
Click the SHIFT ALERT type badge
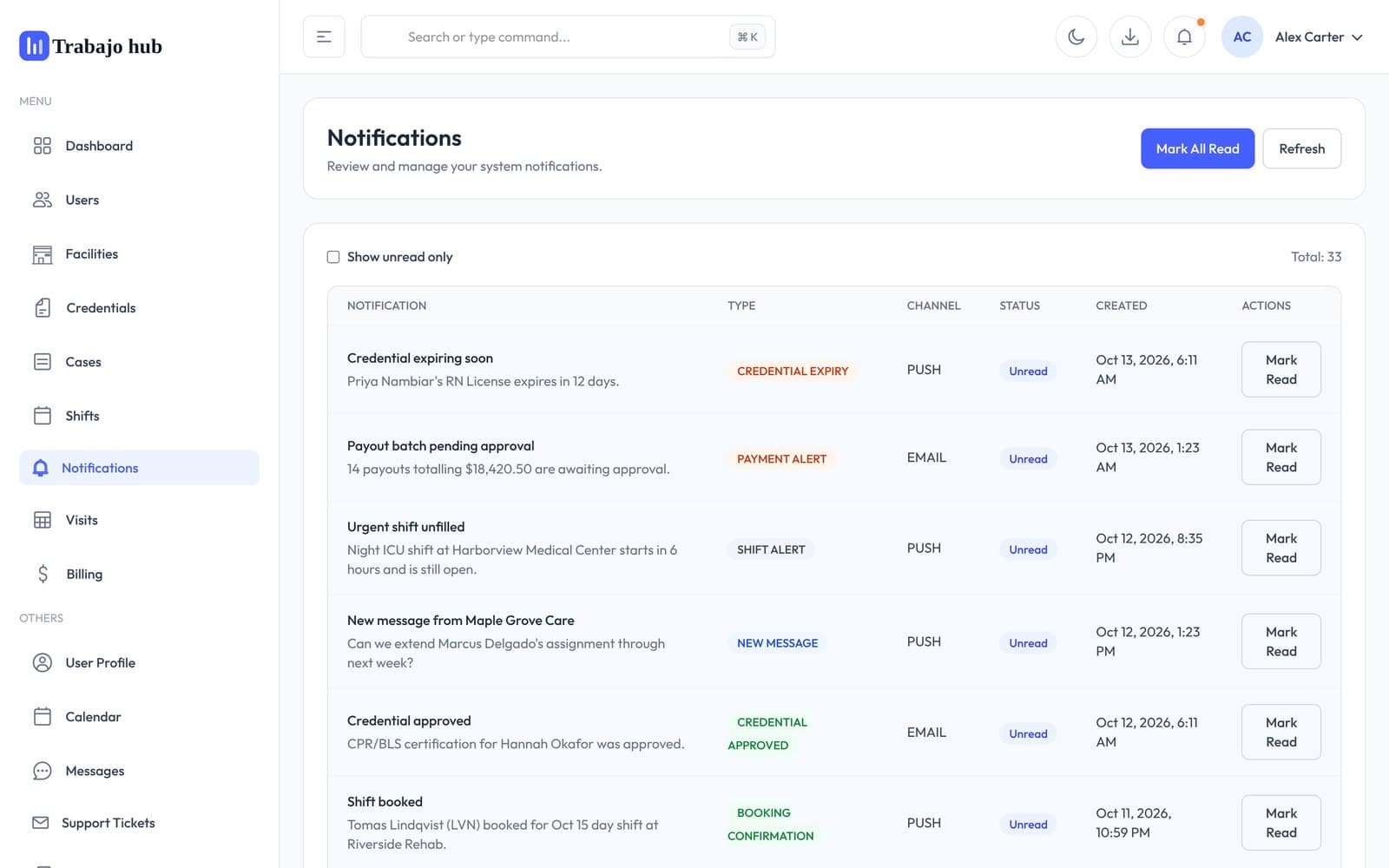click(x=771, y=549)
